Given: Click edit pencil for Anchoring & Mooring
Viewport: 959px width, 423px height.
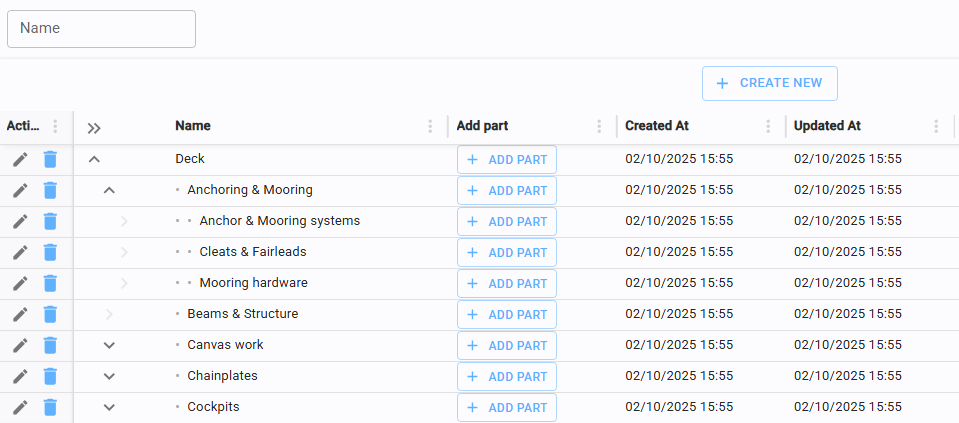Looking at the screenshot, I should [x=20, y=190].
